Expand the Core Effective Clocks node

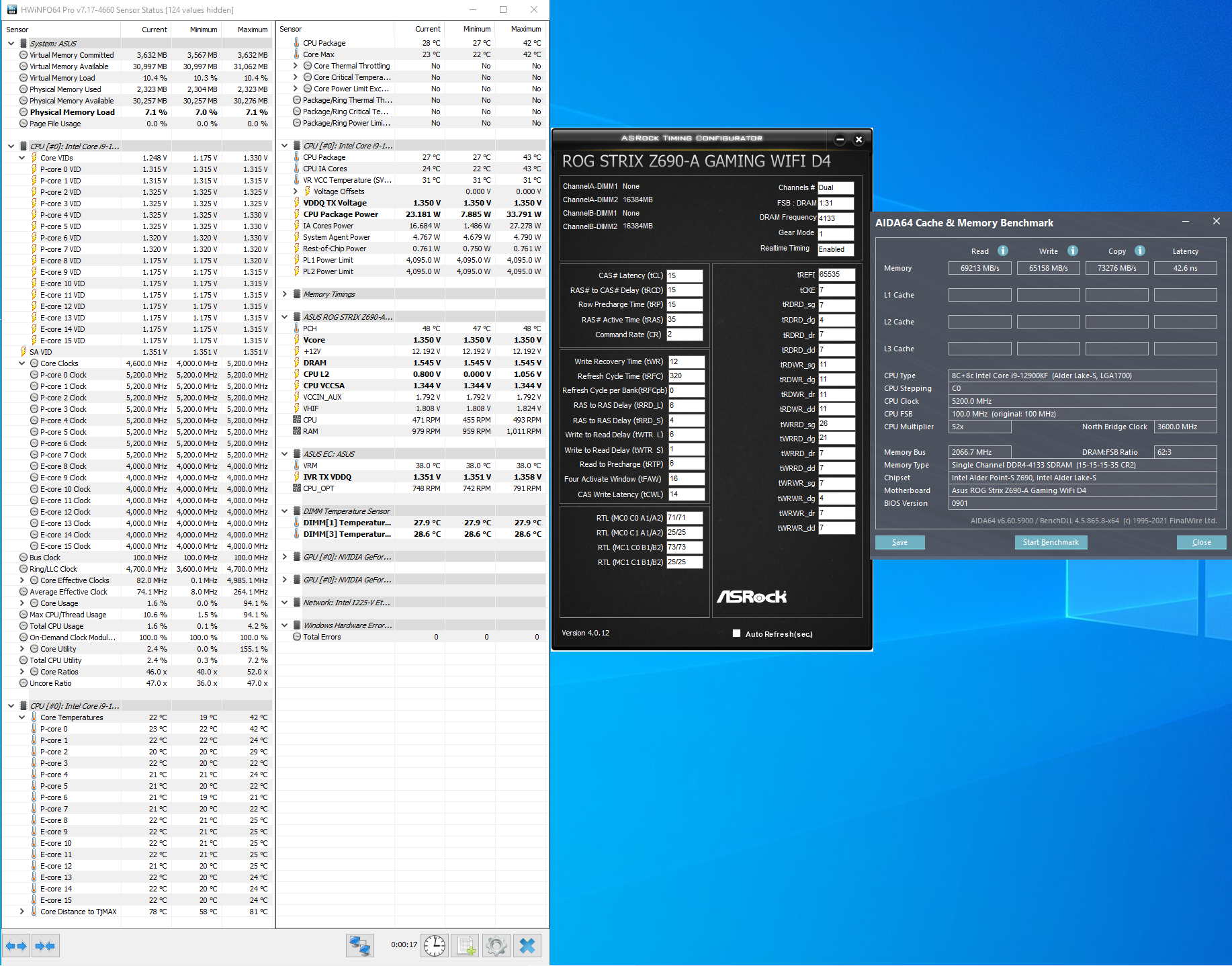coord(21,580)
